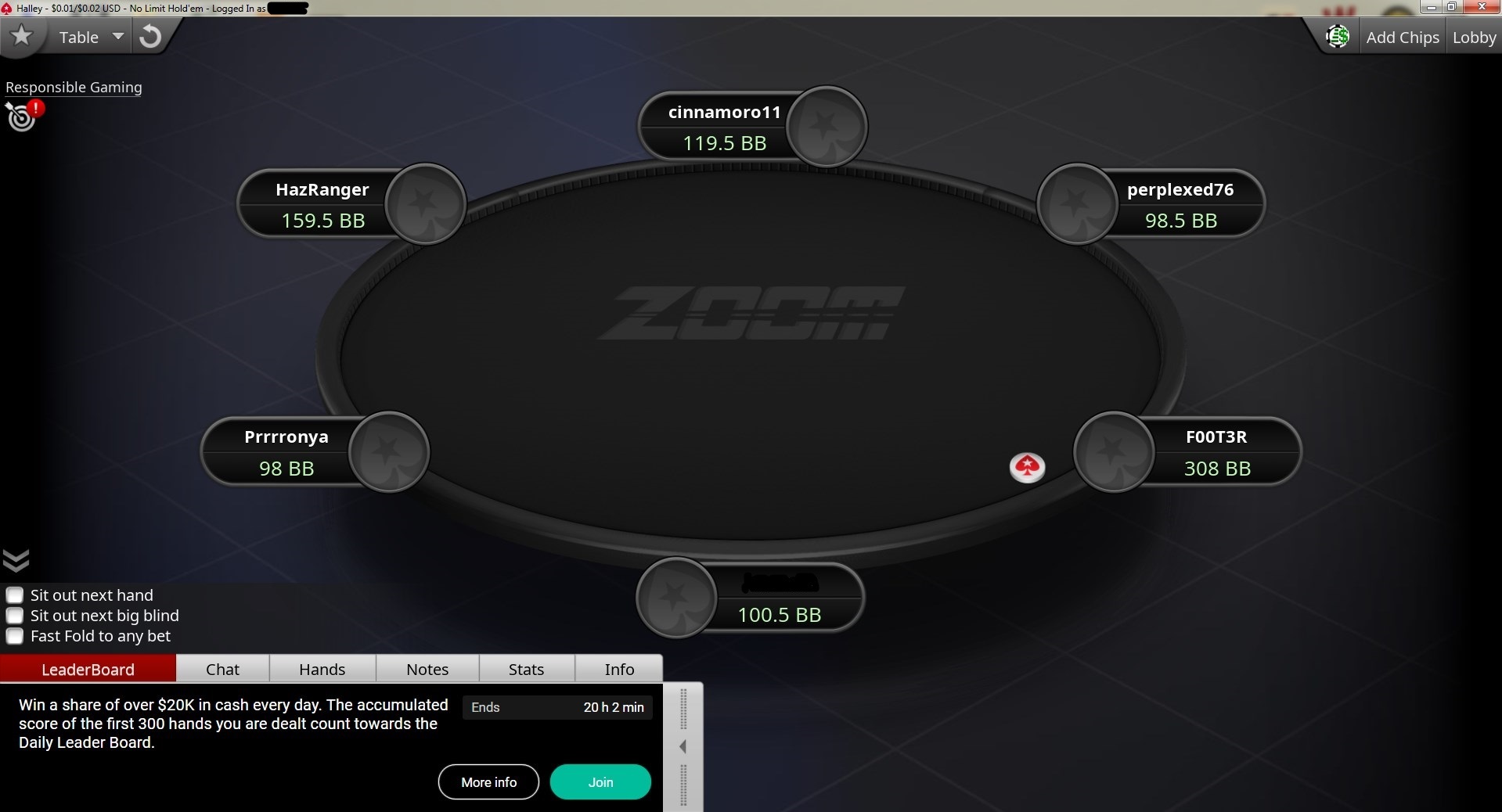Click the table refresh arrow icon
The width and height of the screenshot is (1502, 812).
(150, 37)
